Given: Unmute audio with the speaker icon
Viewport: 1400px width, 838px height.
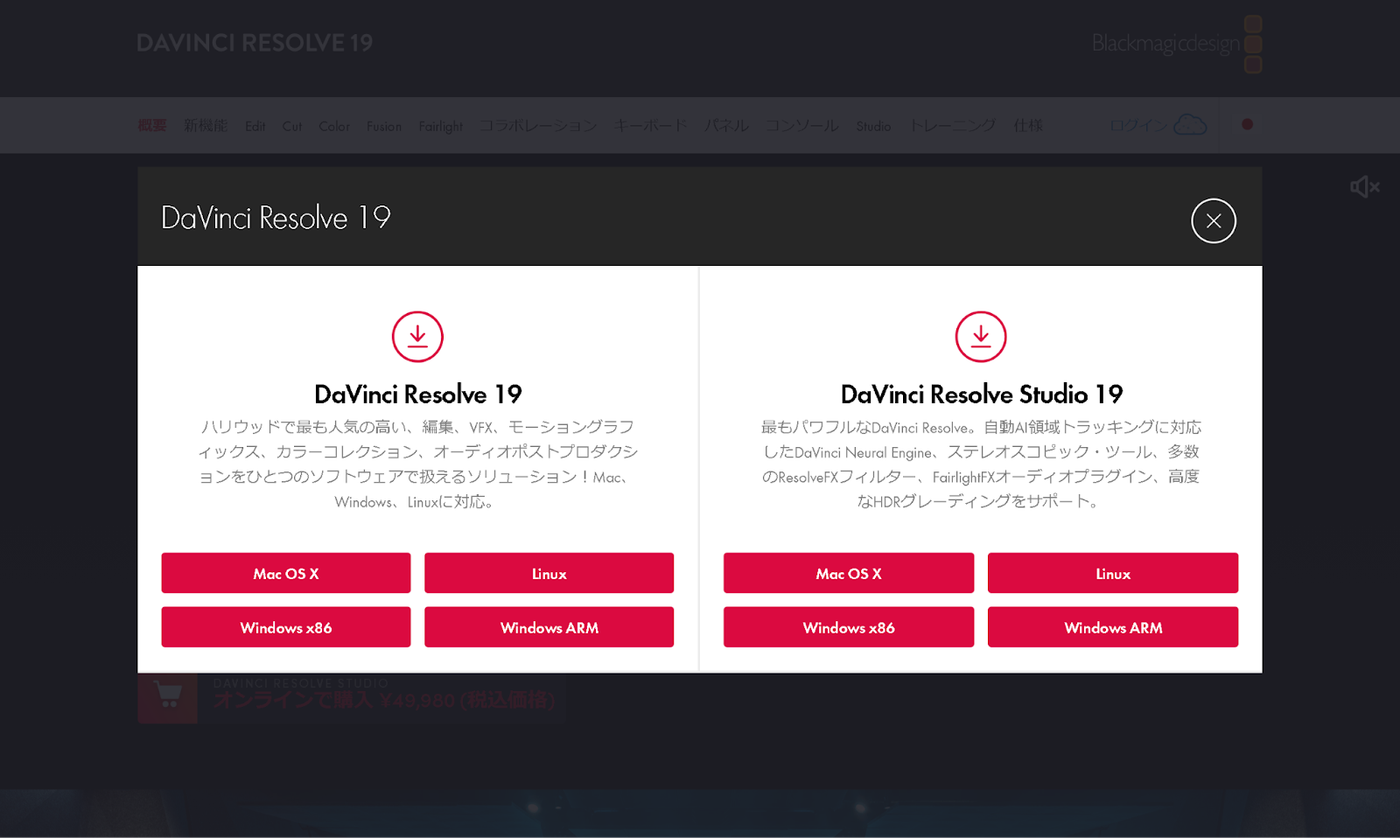Looking at the screenshot, I should [x=1365, y=187].
